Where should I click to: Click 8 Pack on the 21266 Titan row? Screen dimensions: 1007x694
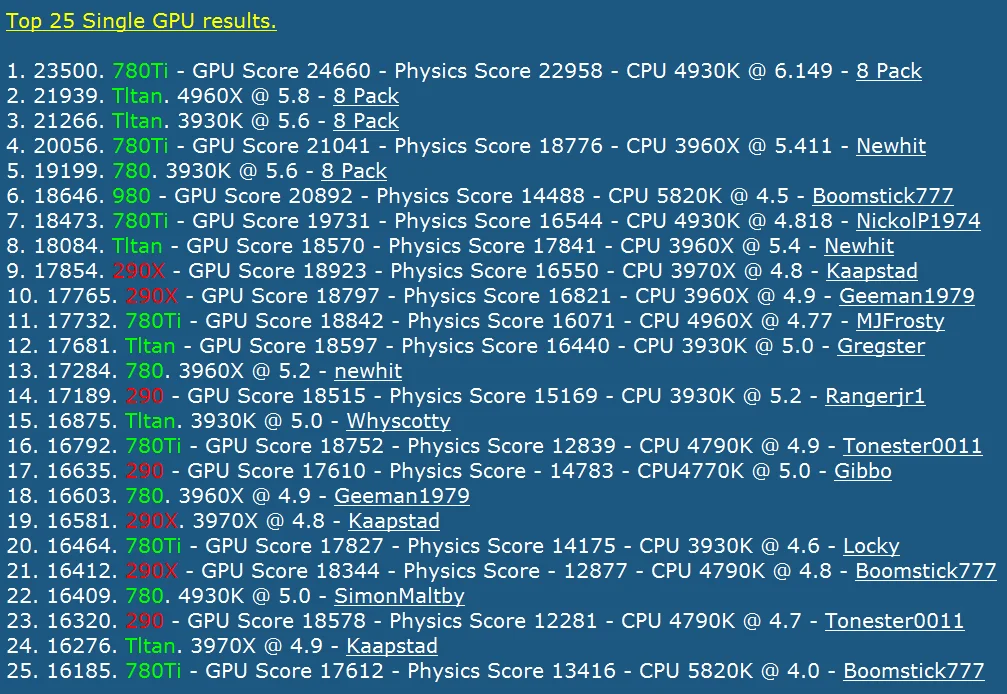click(x=366, y=121)
